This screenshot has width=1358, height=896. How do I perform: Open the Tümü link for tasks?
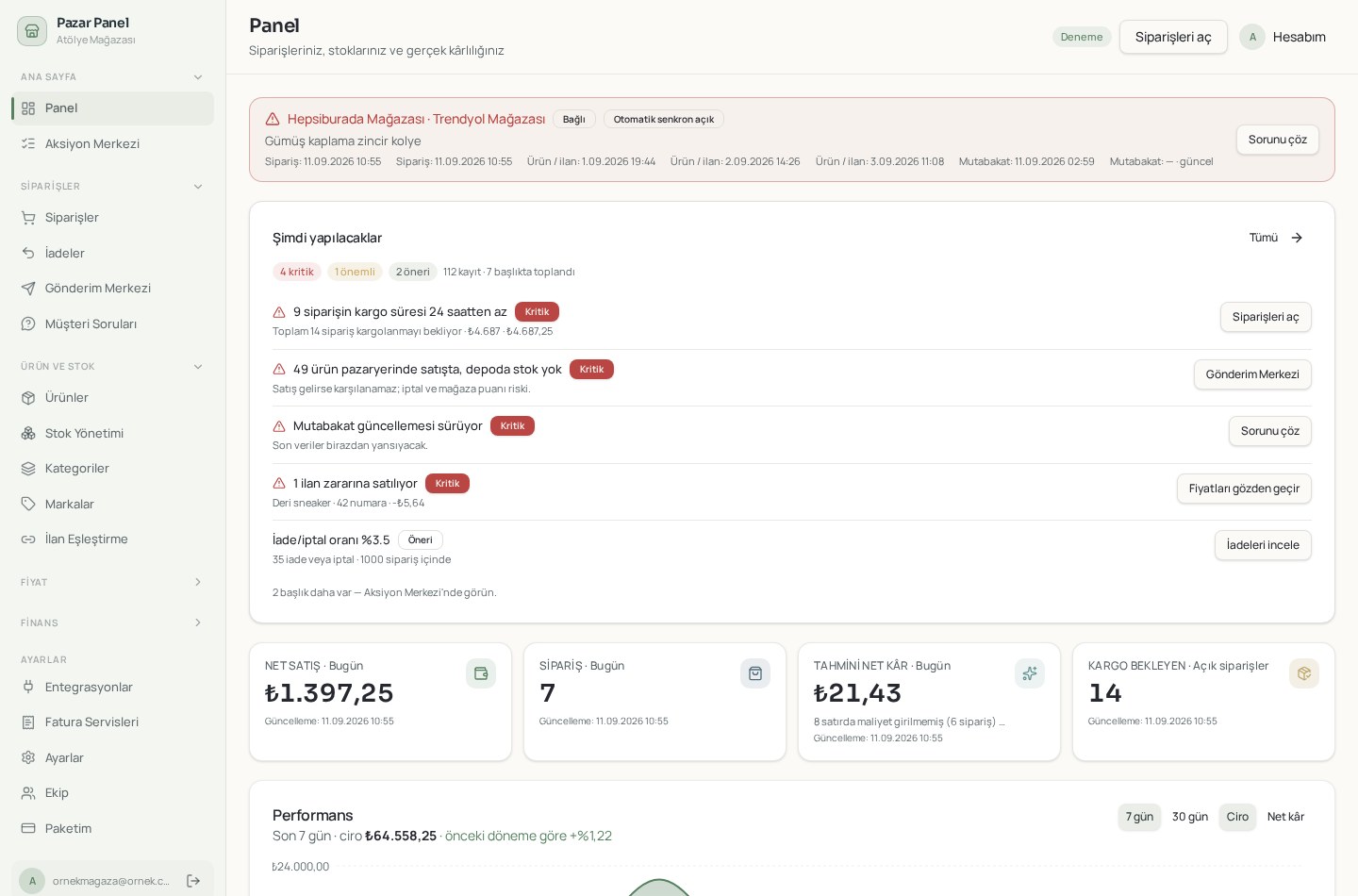tap(1276, 238)
